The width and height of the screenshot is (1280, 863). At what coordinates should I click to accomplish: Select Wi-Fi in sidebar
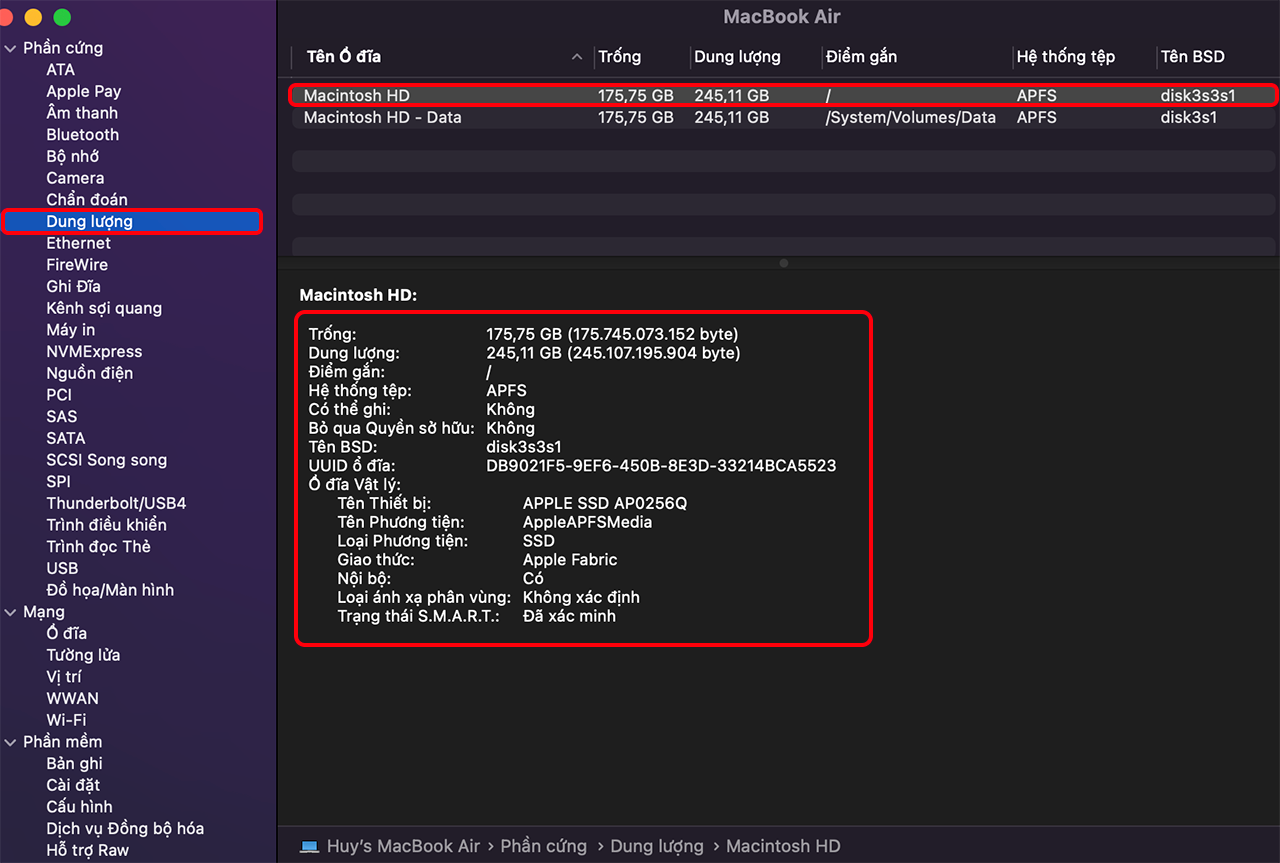[x=66, y=720]
